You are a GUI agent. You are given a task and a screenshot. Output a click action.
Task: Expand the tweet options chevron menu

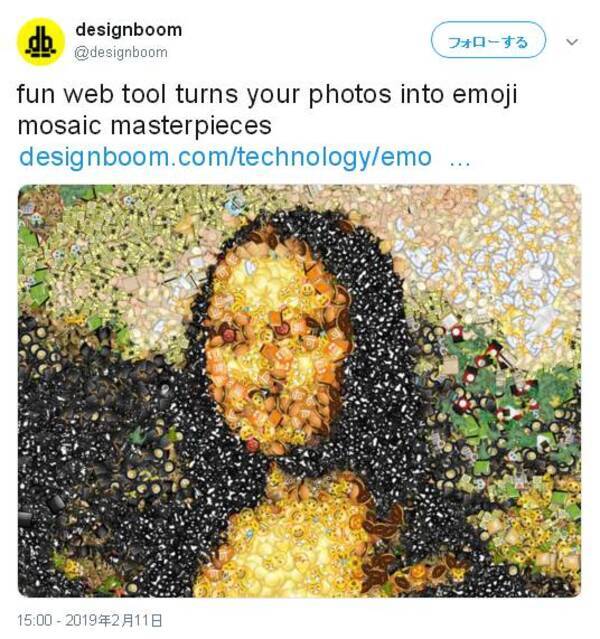pos(573,42)
